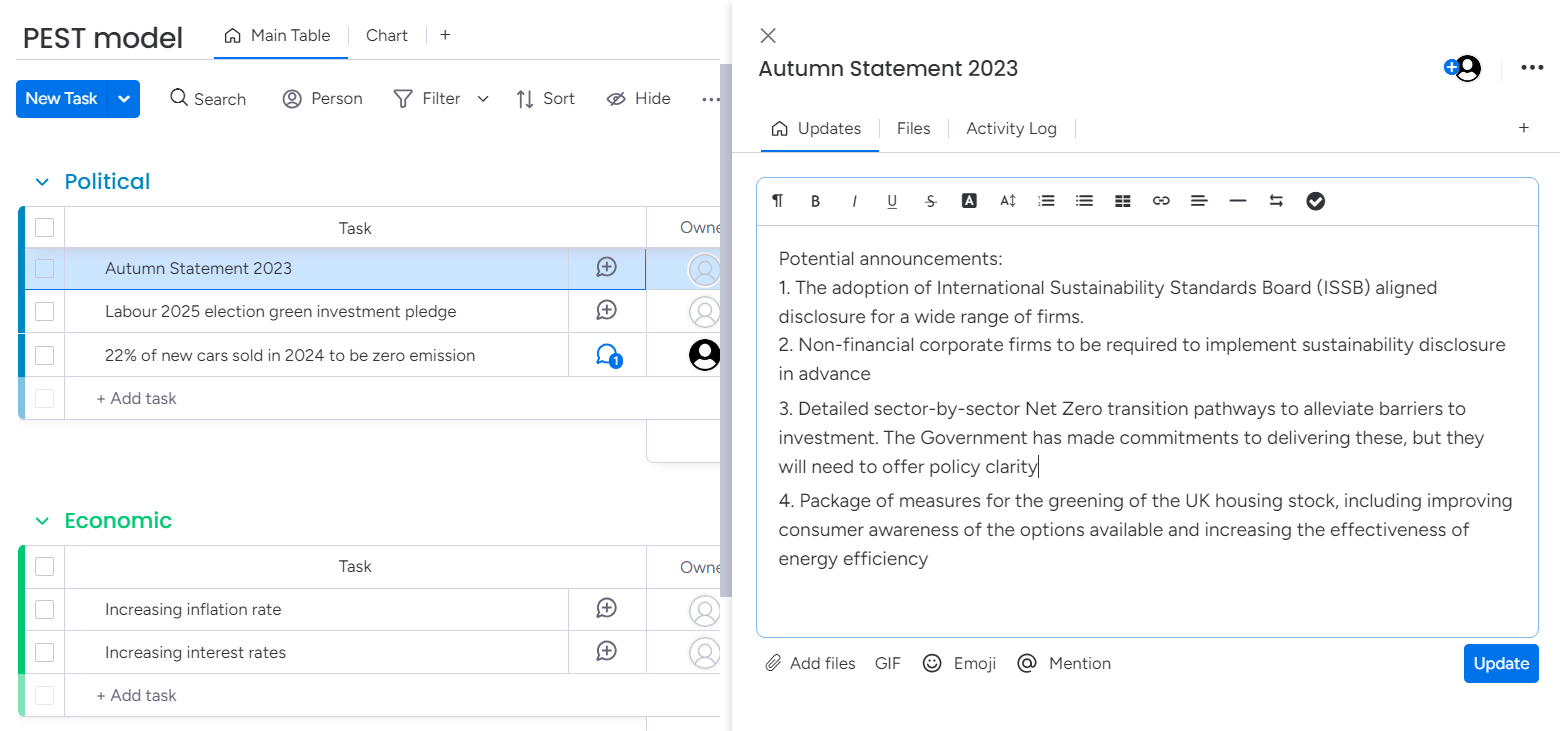
Task: Insert a horizontal divider line
Action: [1238, 201]
